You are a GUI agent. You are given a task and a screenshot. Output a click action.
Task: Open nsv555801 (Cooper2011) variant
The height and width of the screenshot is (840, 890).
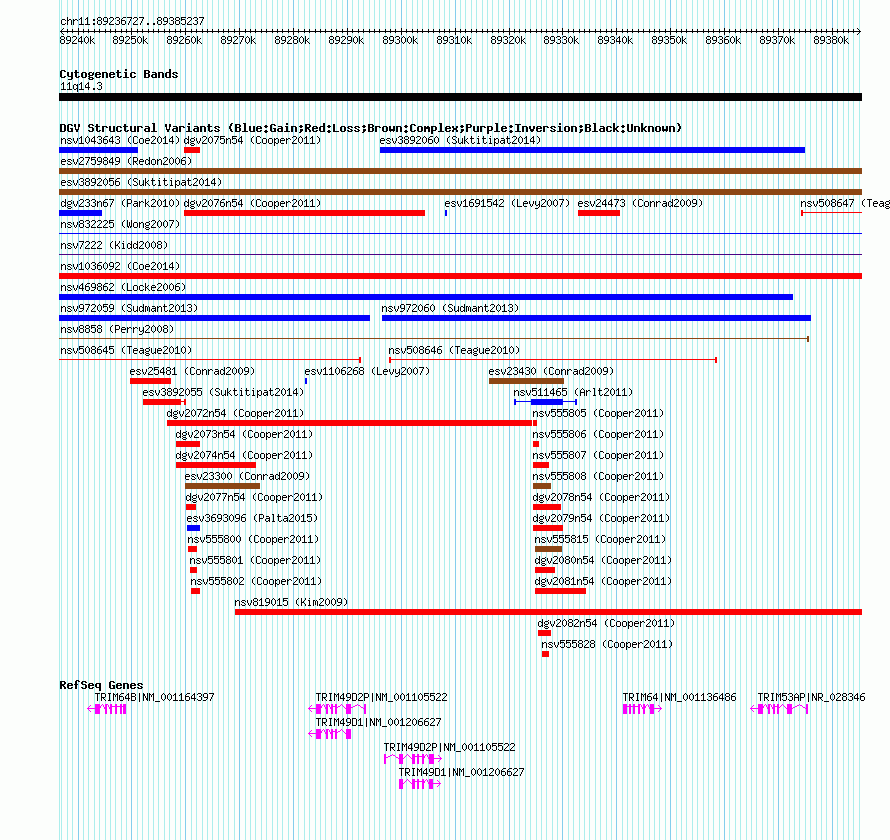pos(194,570)
